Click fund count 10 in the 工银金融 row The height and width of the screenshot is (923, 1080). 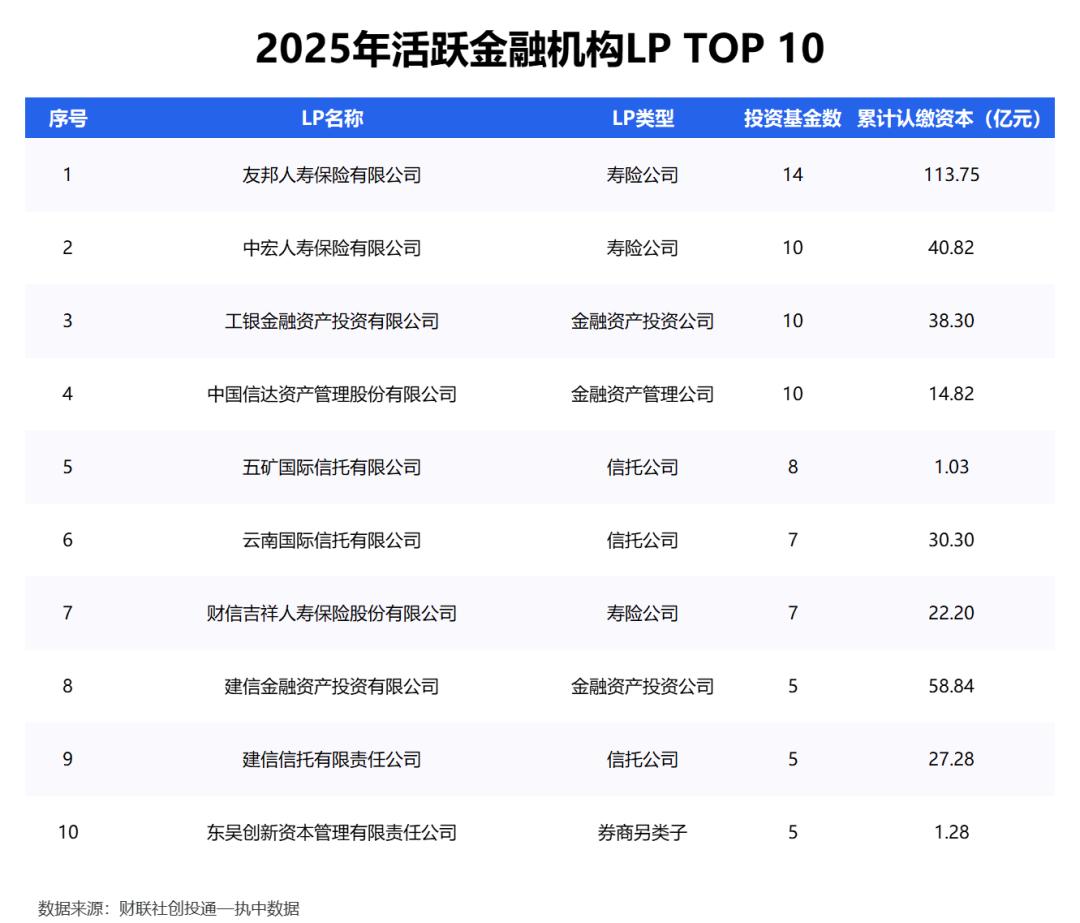793,321
